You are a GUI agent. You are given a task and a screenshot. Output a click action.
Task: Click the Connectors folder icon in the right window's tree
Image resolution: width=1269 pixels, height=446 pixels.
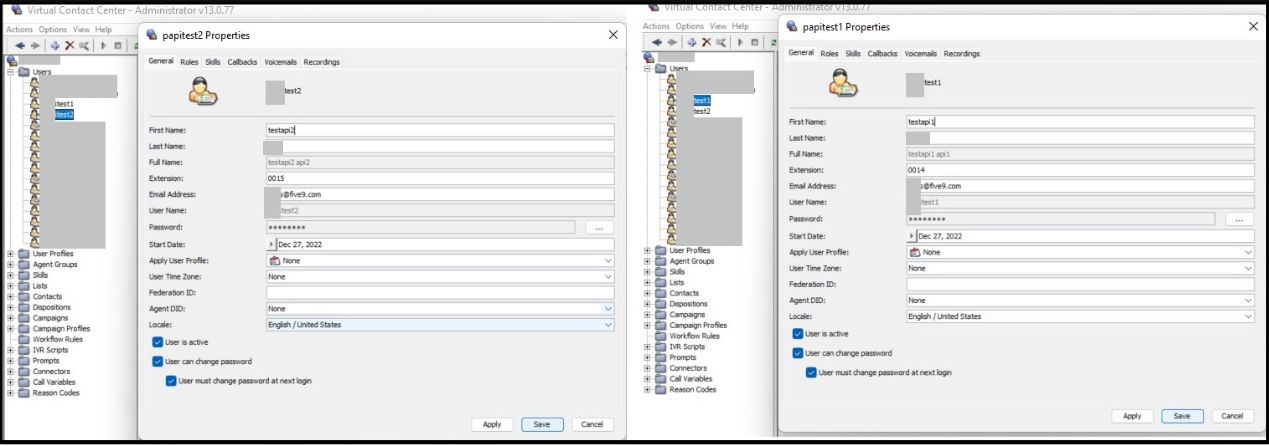[662, 368]
